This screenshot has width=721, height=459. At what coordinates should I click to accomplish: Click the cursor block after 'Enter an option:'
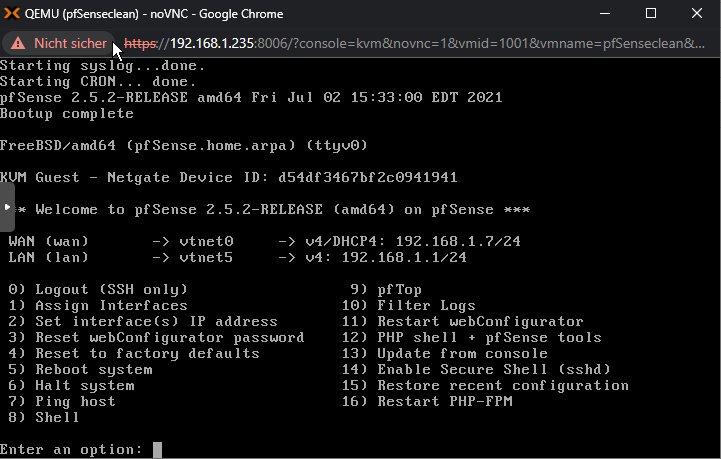(157, 450)
